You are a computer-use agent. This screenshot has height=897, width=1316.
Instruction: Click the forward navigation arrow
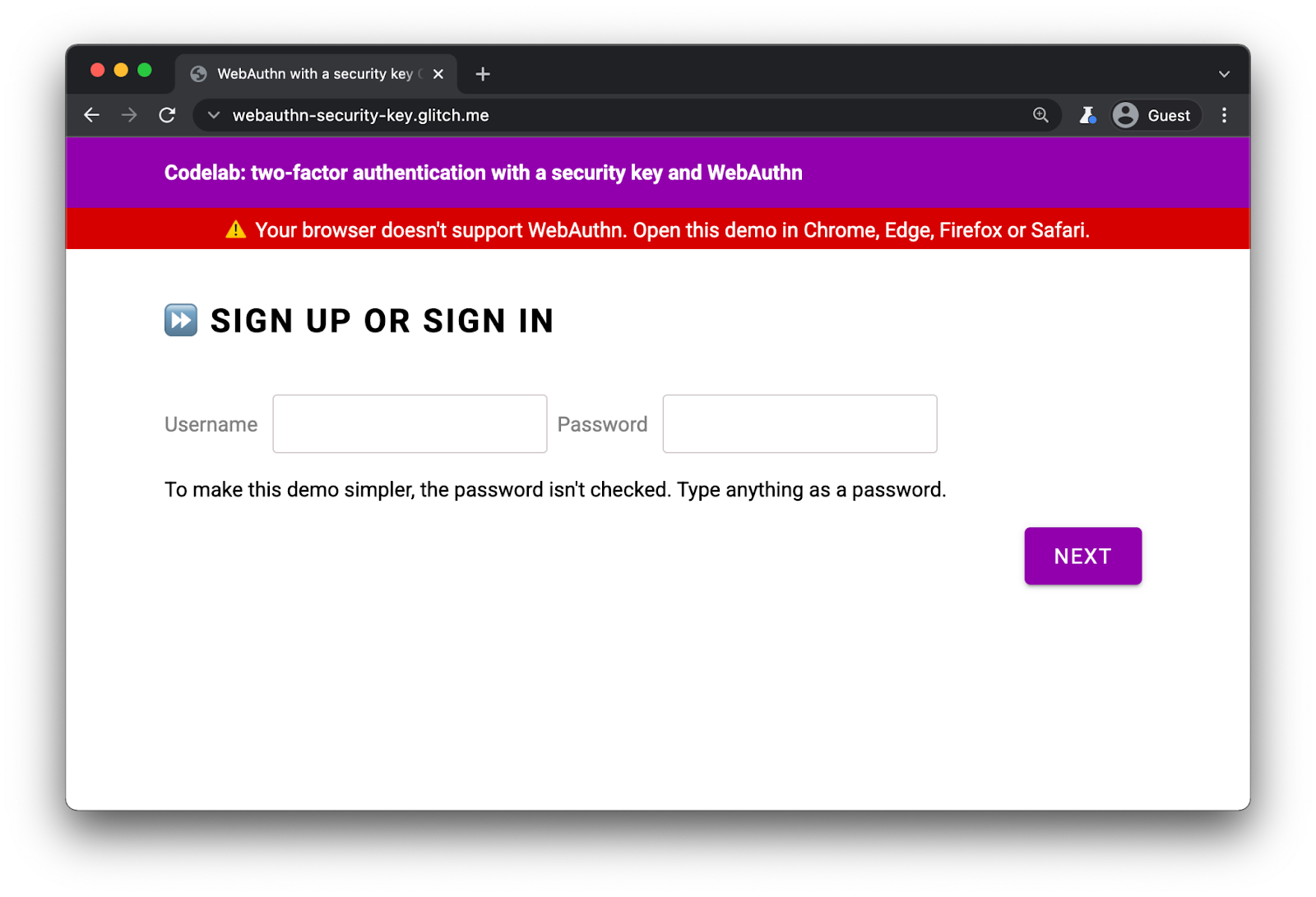click(x=129, y=115)
